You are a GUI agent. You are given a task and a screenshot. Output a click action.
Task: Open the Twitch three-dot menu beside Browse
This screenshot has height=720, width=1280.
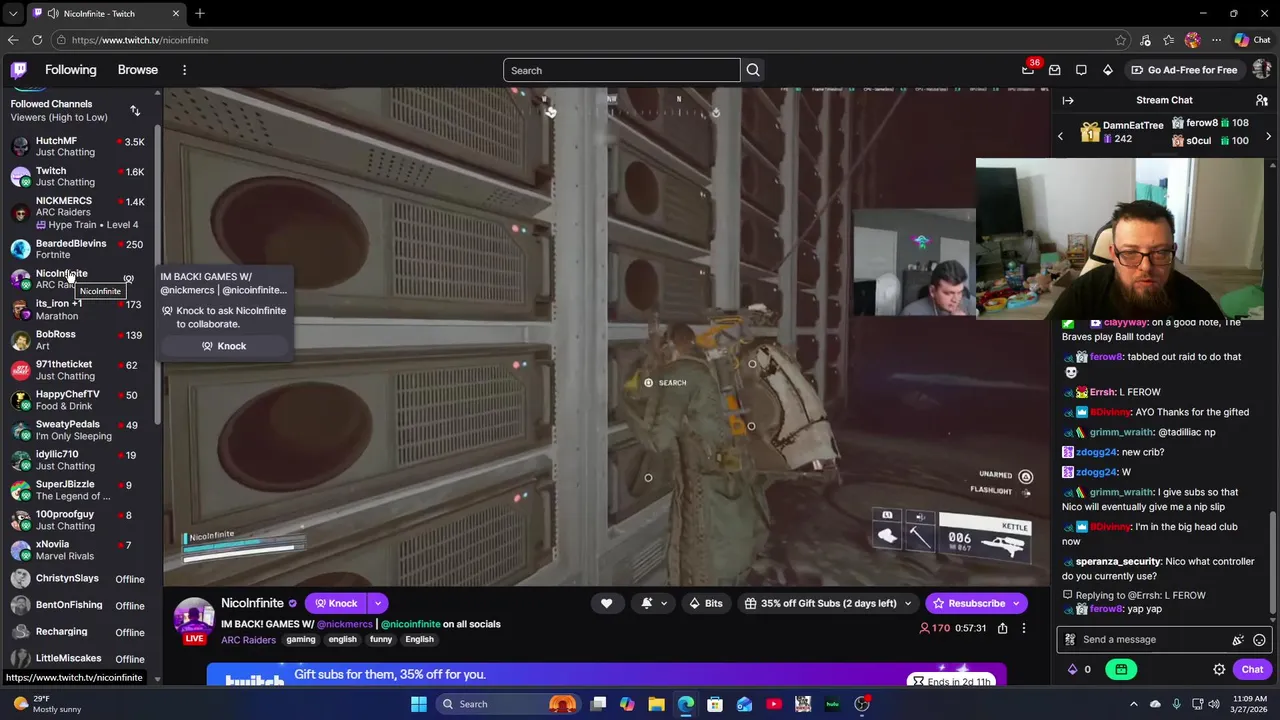pos(184,70)
